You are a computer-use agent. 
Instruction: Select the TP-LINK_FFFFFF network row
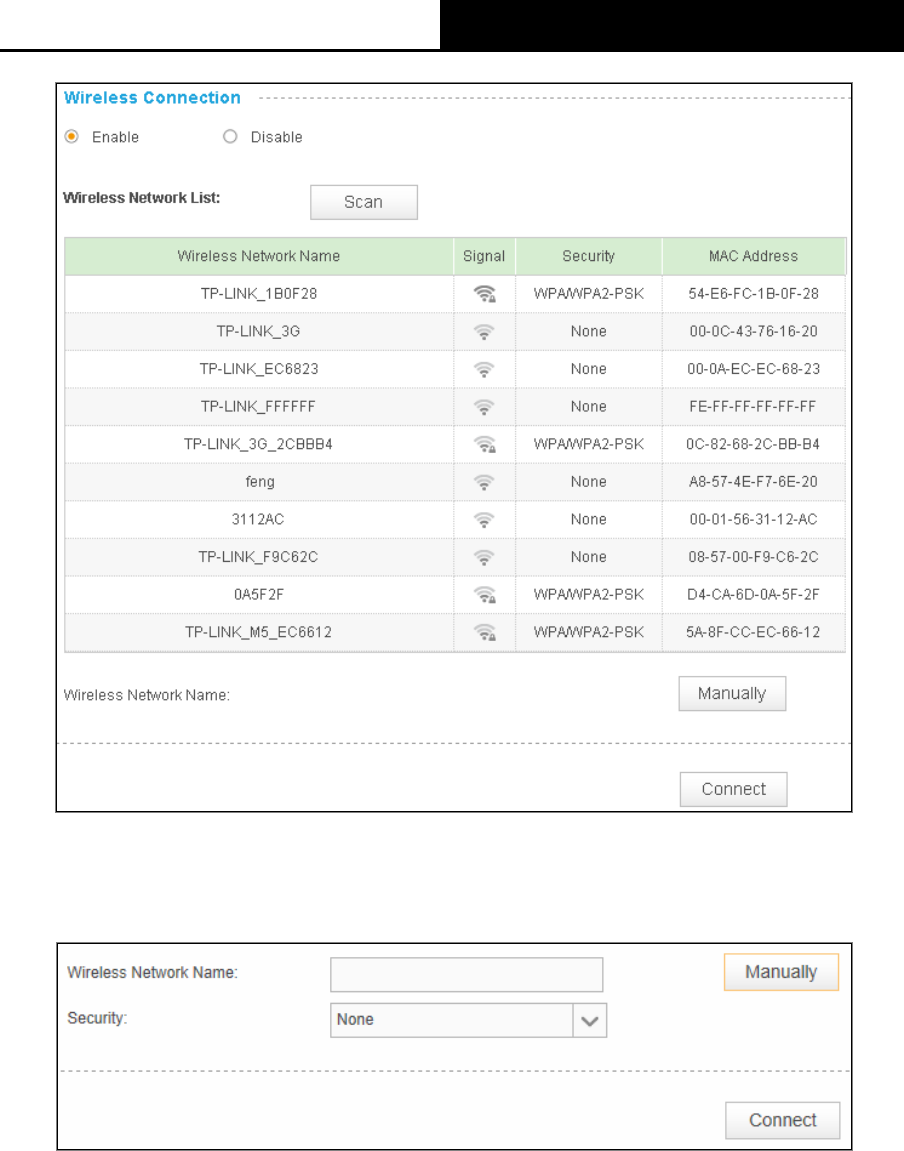tap(455, 407)
